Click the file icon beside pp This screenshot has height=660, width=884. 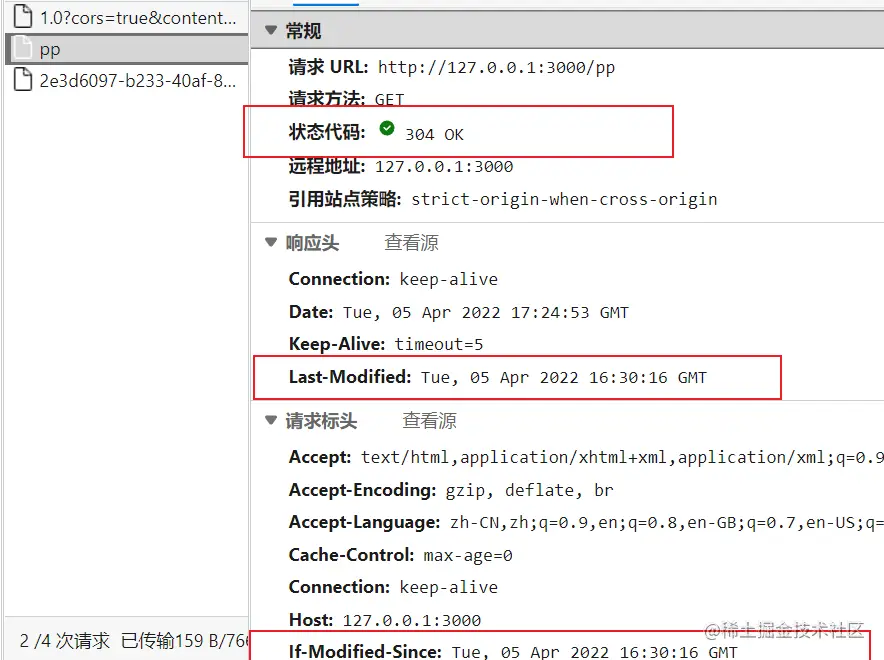tap(23, 48)
